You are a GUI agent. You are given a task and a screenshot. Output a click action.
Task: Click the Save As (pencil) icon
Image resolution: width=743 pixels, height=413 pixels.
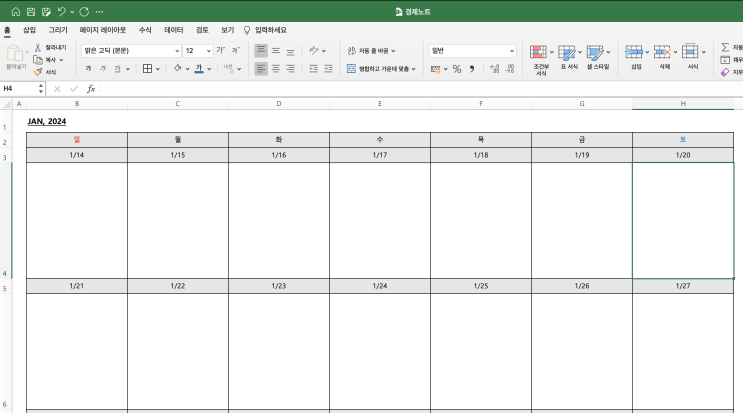[x=46, y=12]
